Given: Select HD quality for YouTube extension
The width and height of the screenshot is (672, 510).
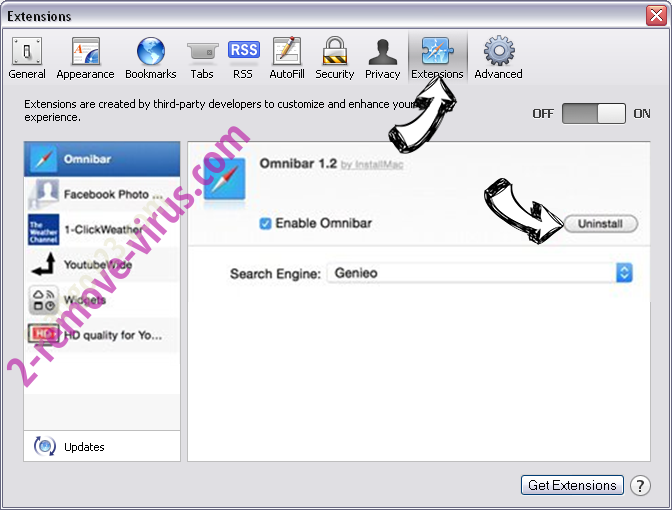Looking at the screenshot, I should coord(102,335).
